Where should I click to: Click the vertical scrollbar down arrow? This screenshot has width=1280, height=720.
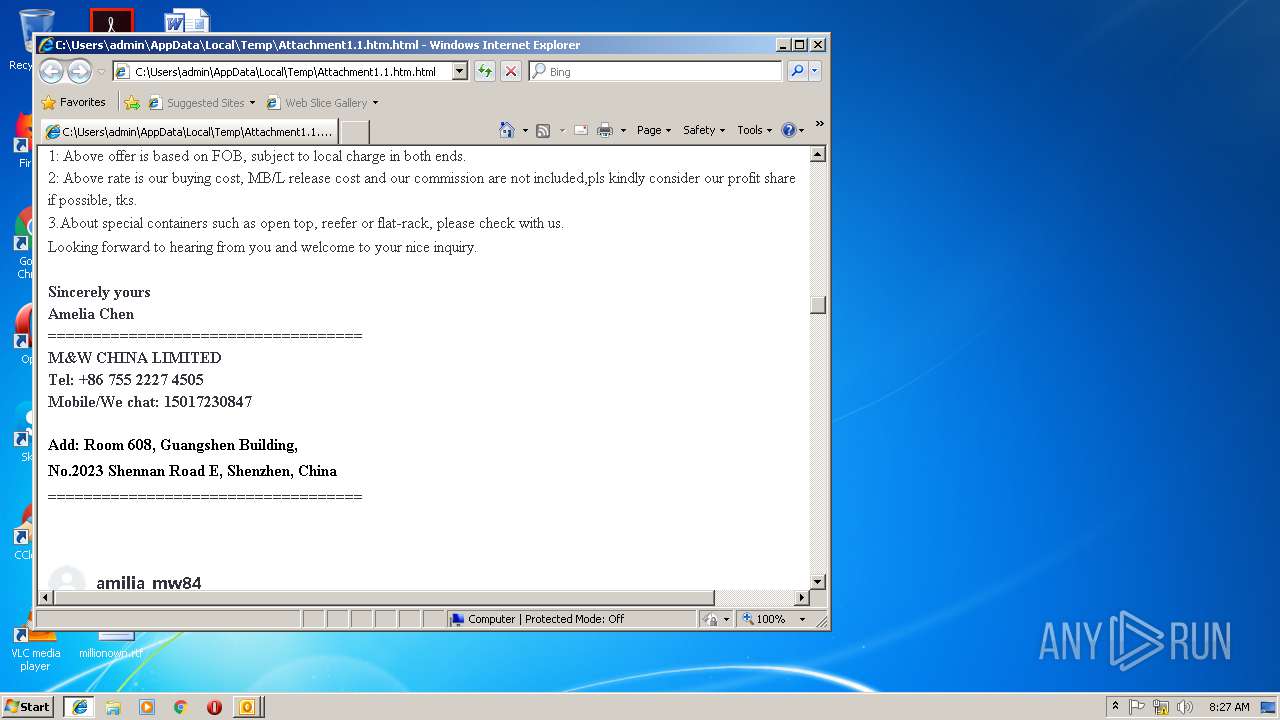[x=817, y=581]
